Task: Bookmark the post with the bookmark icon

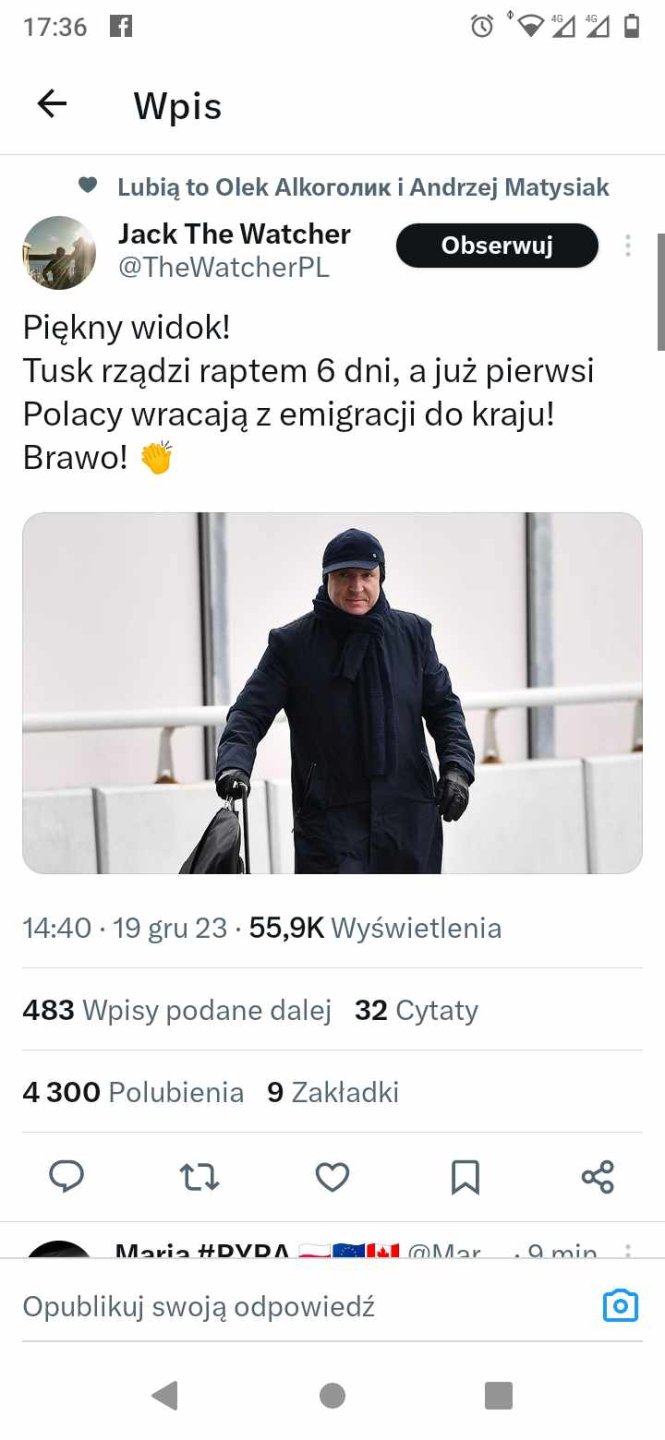Action: 465,1177
